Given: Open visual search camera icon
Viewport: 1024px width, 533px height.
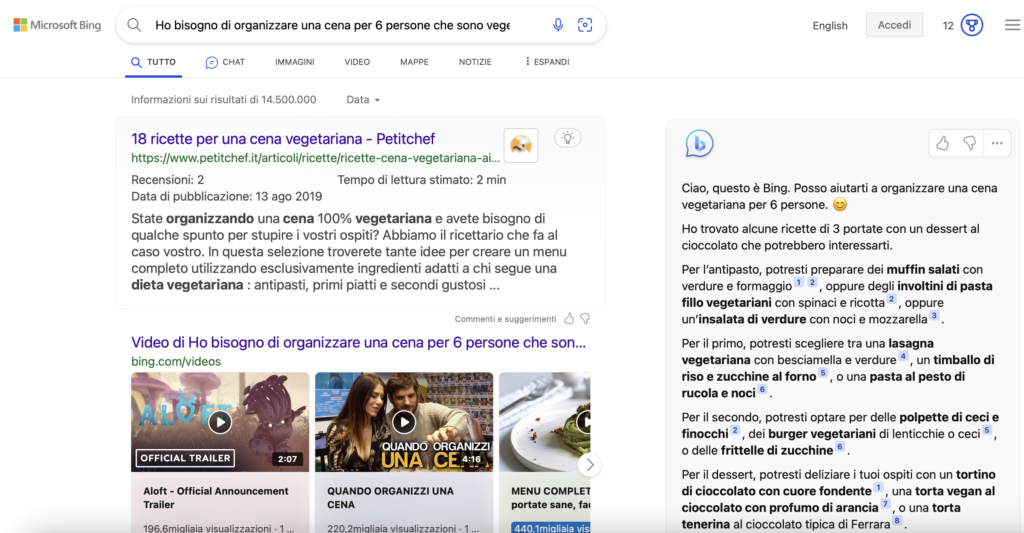Looking at the screenshot, I should (585, 25).
